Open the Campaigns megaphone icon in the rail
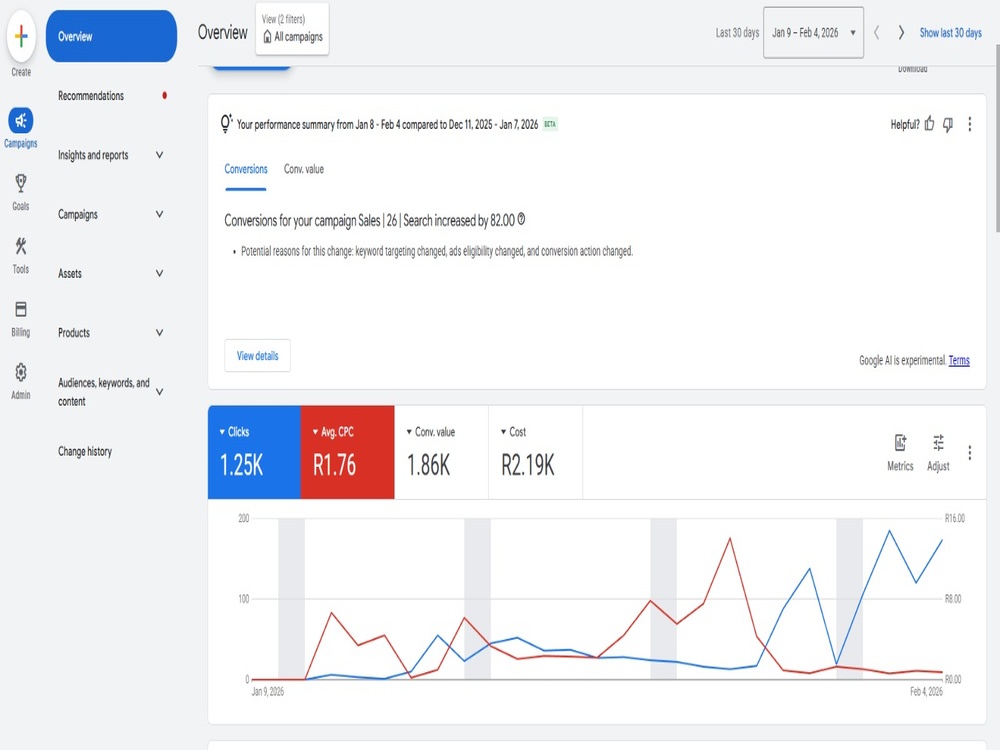Screen dimensions: 1000x750 [21, 120]
